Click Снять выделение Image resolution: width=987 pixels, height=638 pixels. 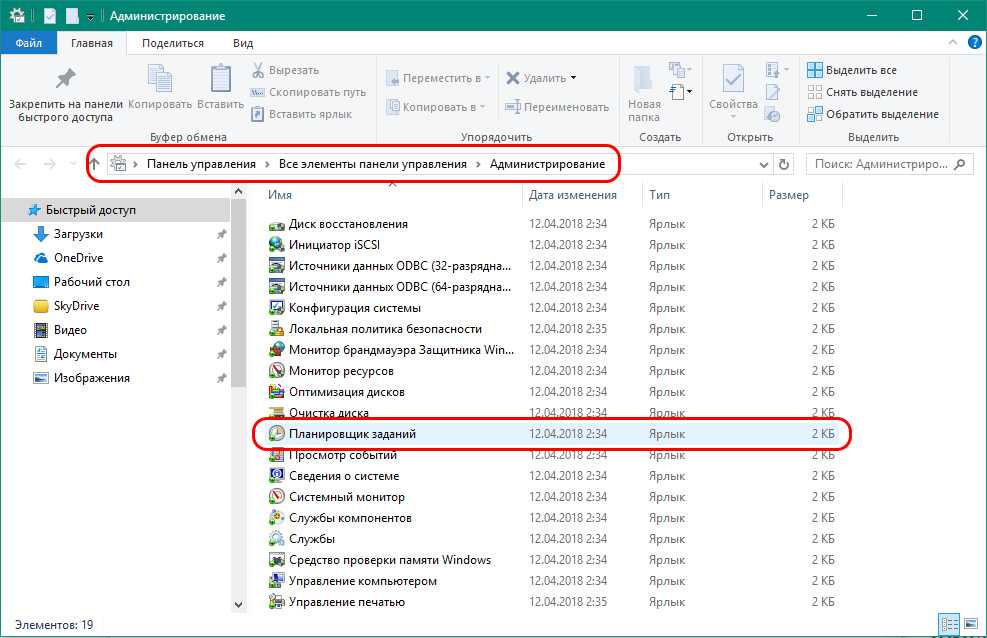point(862,92)
